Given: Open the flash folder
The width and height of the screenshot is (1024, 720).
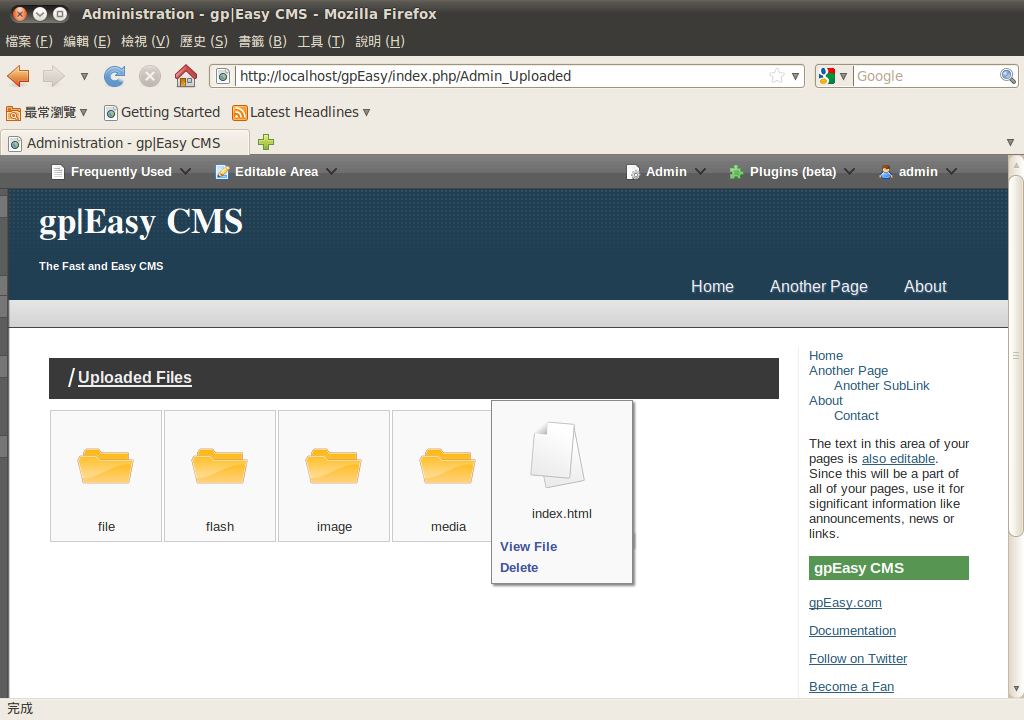Looking at the screenshot, I should pos(219,476).
